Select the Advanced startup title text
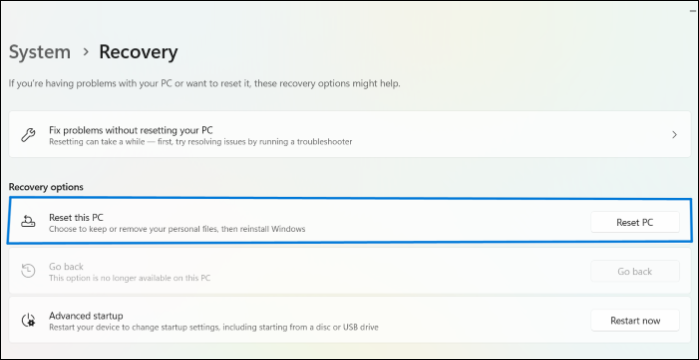Screen dimensions: 699x360 (86, 315)
